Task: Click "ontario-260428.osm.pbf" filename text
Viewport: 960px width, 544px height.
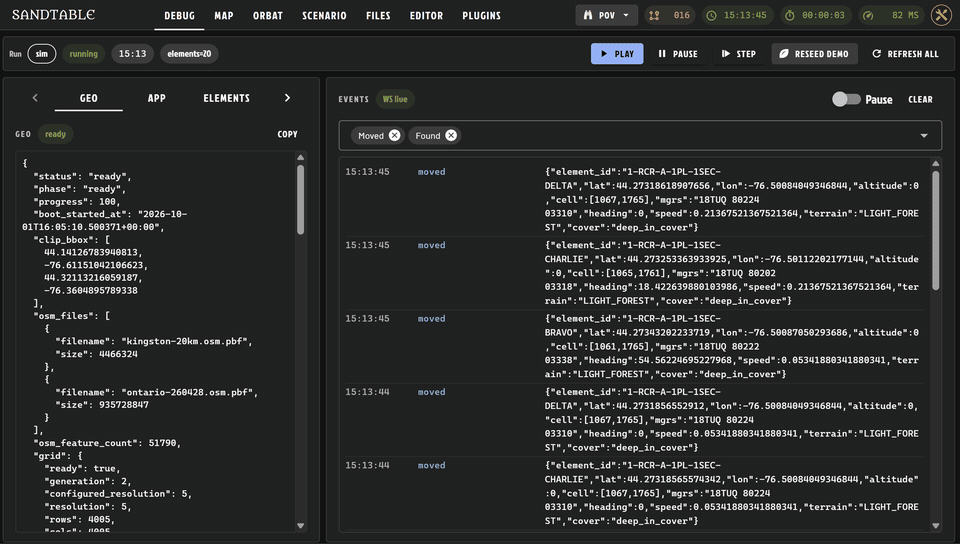Action: pos(189,392)
